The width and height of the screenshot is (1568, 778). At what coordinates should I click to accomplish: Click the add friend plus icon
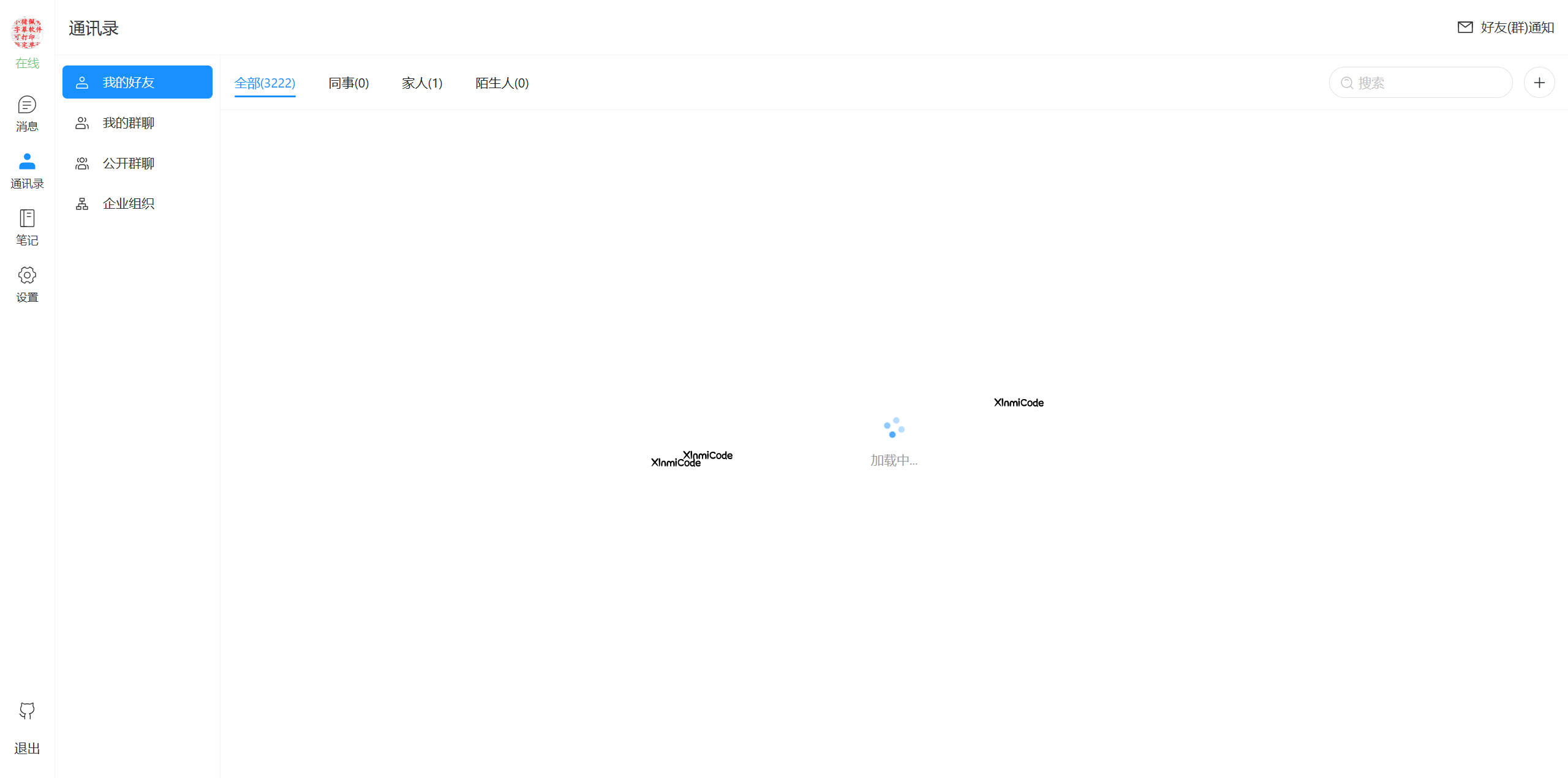(x=1539, y=82)
